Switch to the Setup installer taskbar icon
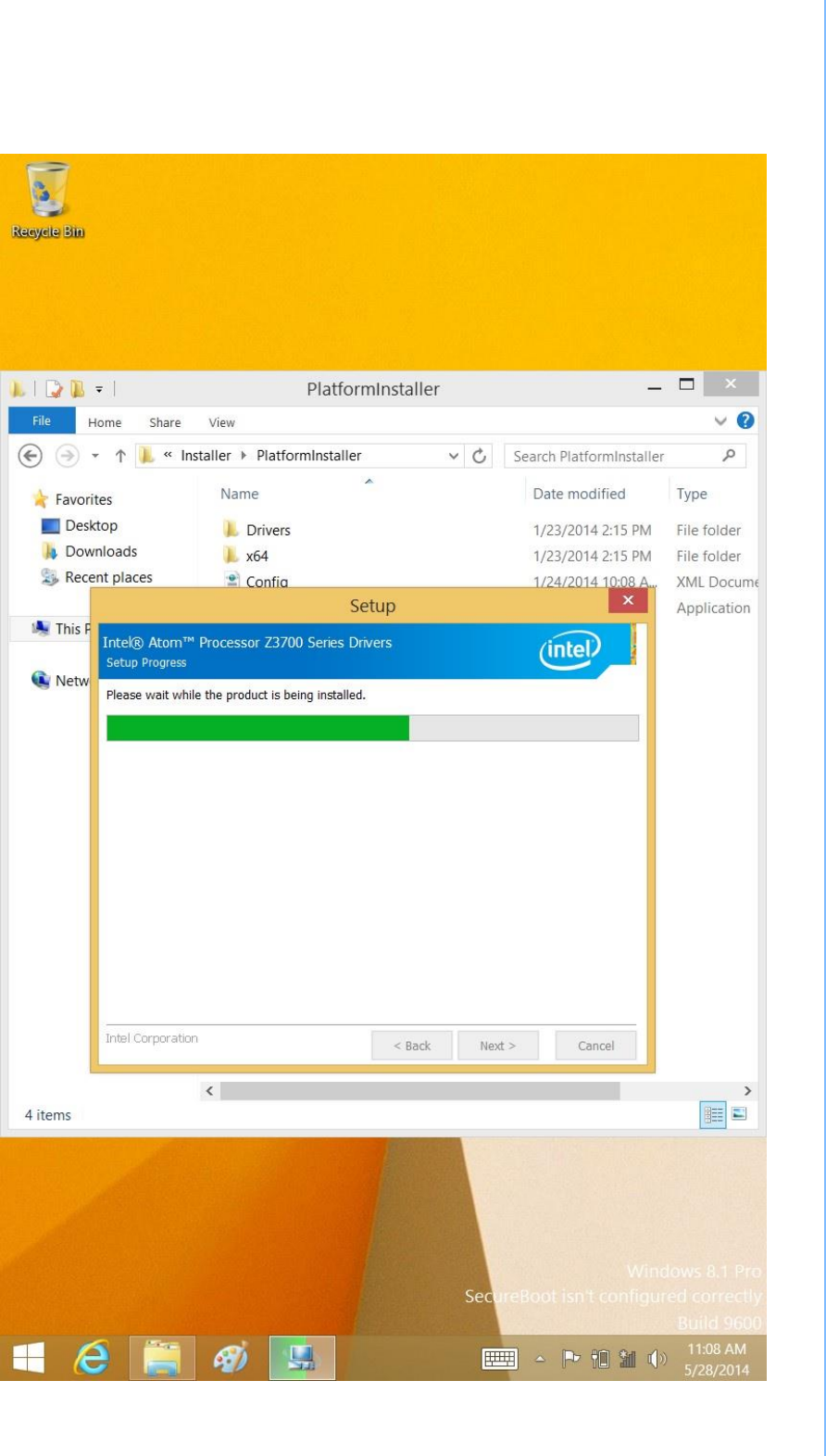 (x=302, y=1359)
